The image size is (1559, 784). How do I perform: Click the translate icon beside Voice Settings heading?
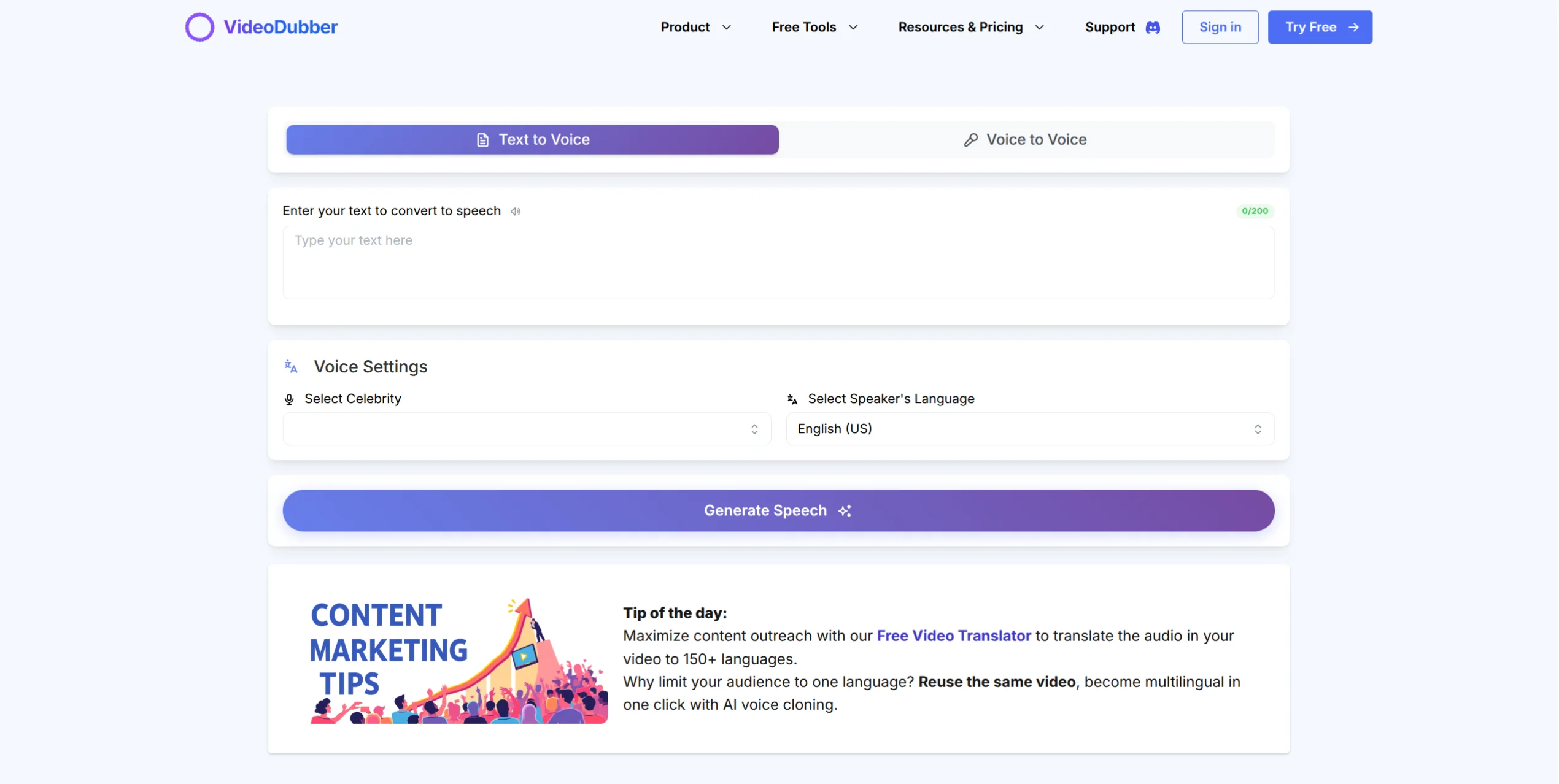click(x=291, y=366)
